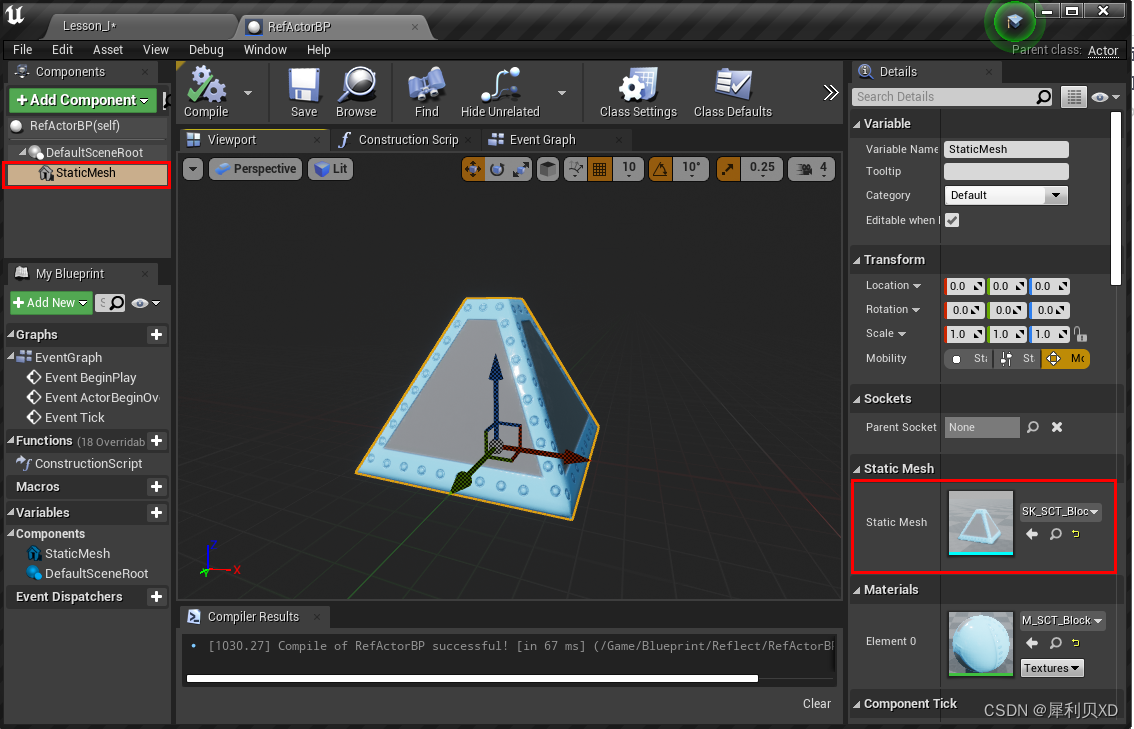Compile the blueprint

206,92
